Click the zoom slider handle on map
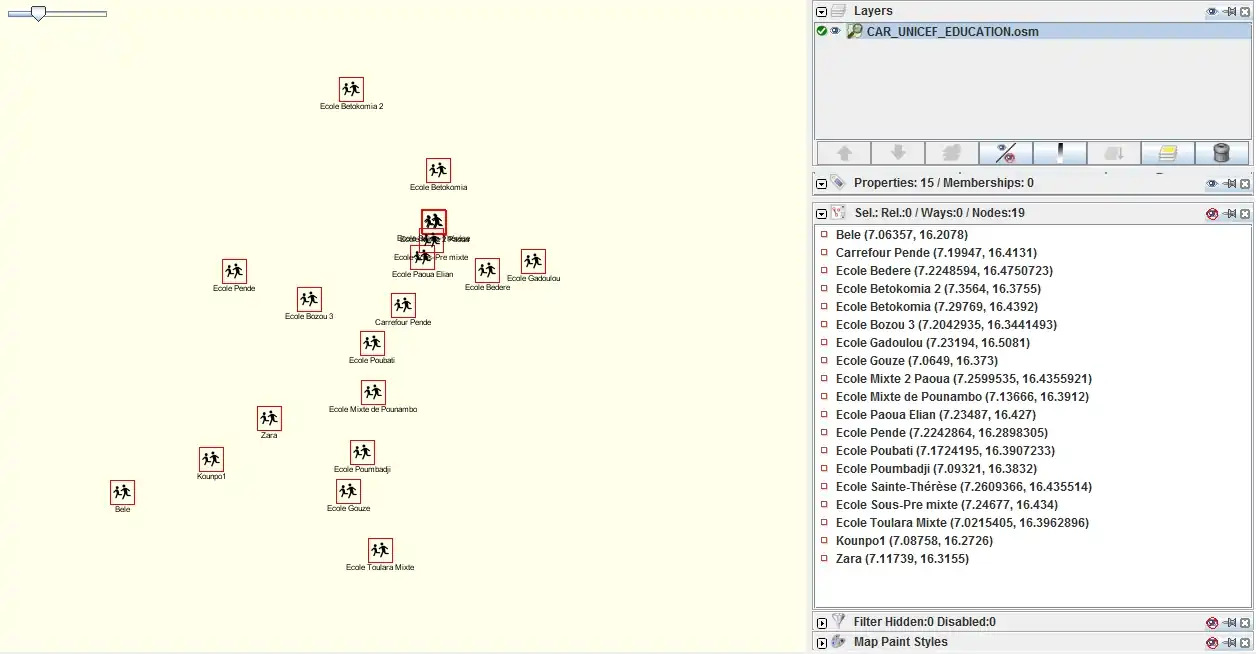Image resolution: width=1256 pixels, height=654 pixels. [38, 13]
